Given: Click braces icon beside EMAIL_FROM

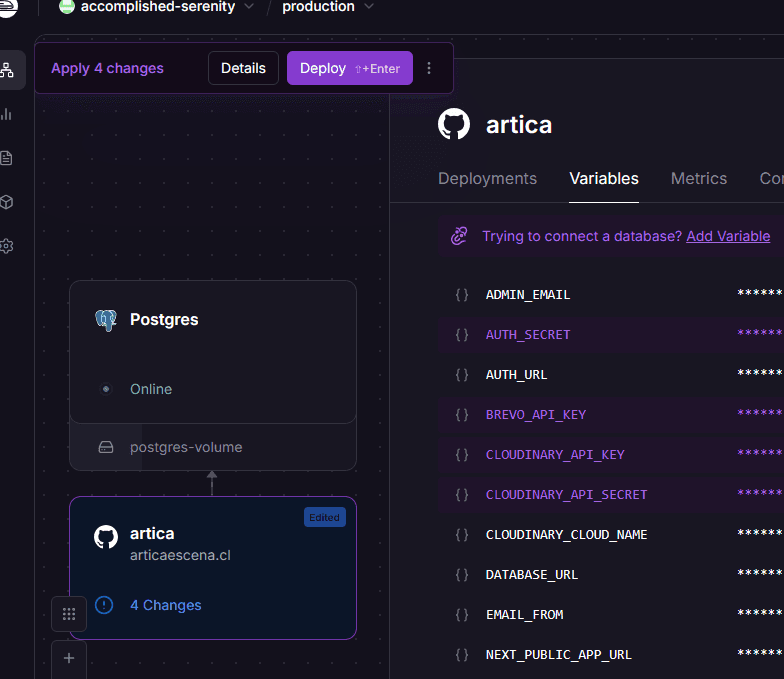Looking at the screenshot, I should pyautogui.click(x=462, y=614).
